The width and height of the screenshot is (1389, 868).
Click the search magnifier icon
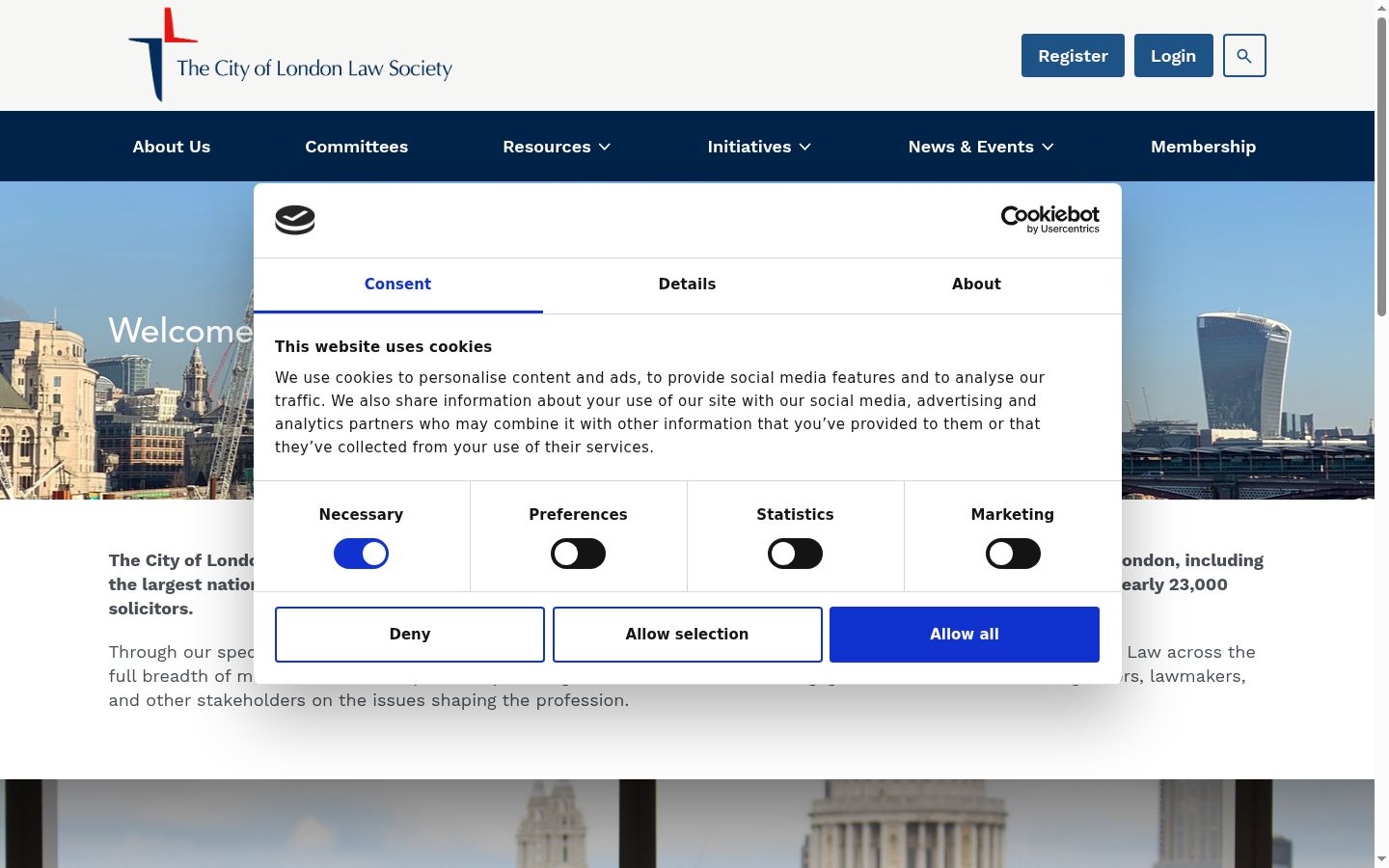click(1244, 56)
